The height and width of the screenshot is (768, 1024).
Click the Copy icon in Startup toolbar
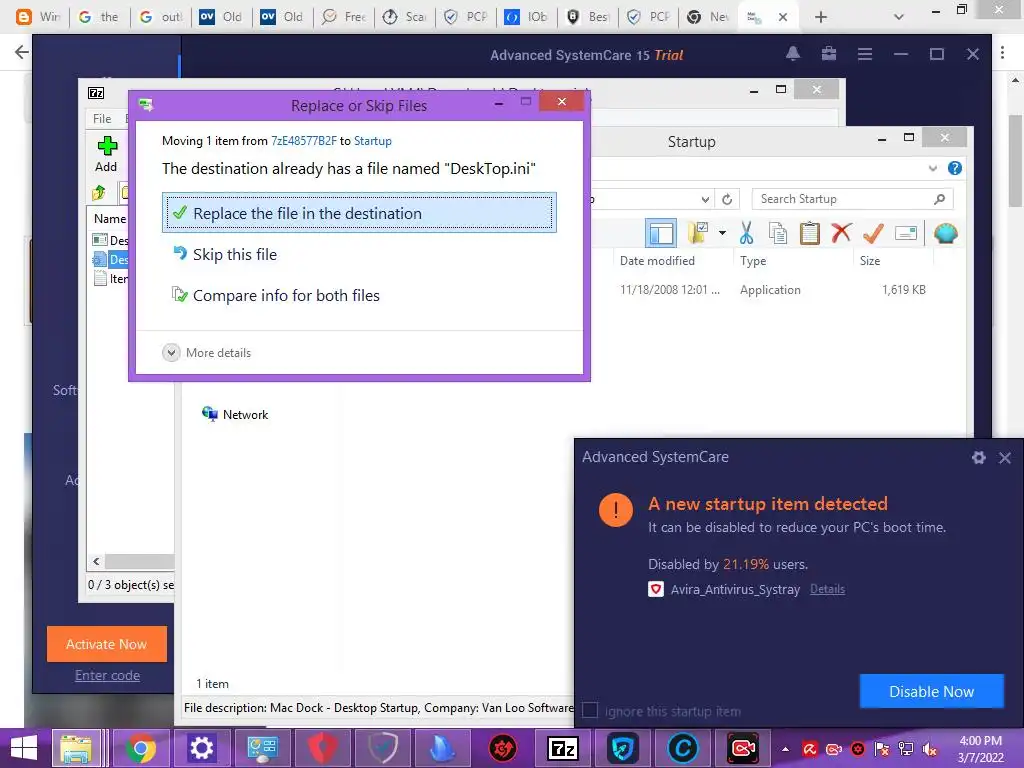[778, 233]
